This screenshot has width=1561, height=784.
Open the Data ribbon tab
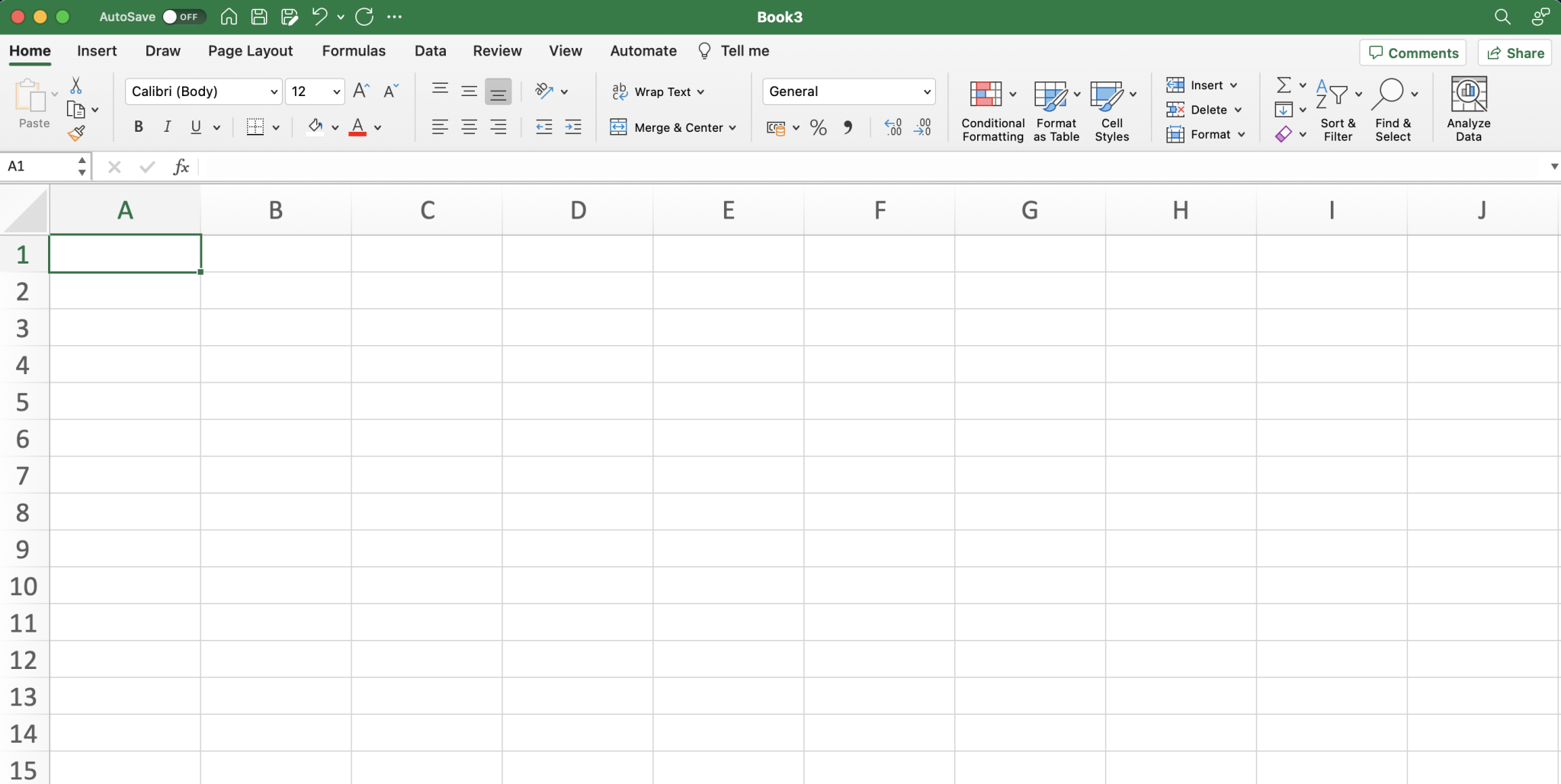(x=430, y=50)
